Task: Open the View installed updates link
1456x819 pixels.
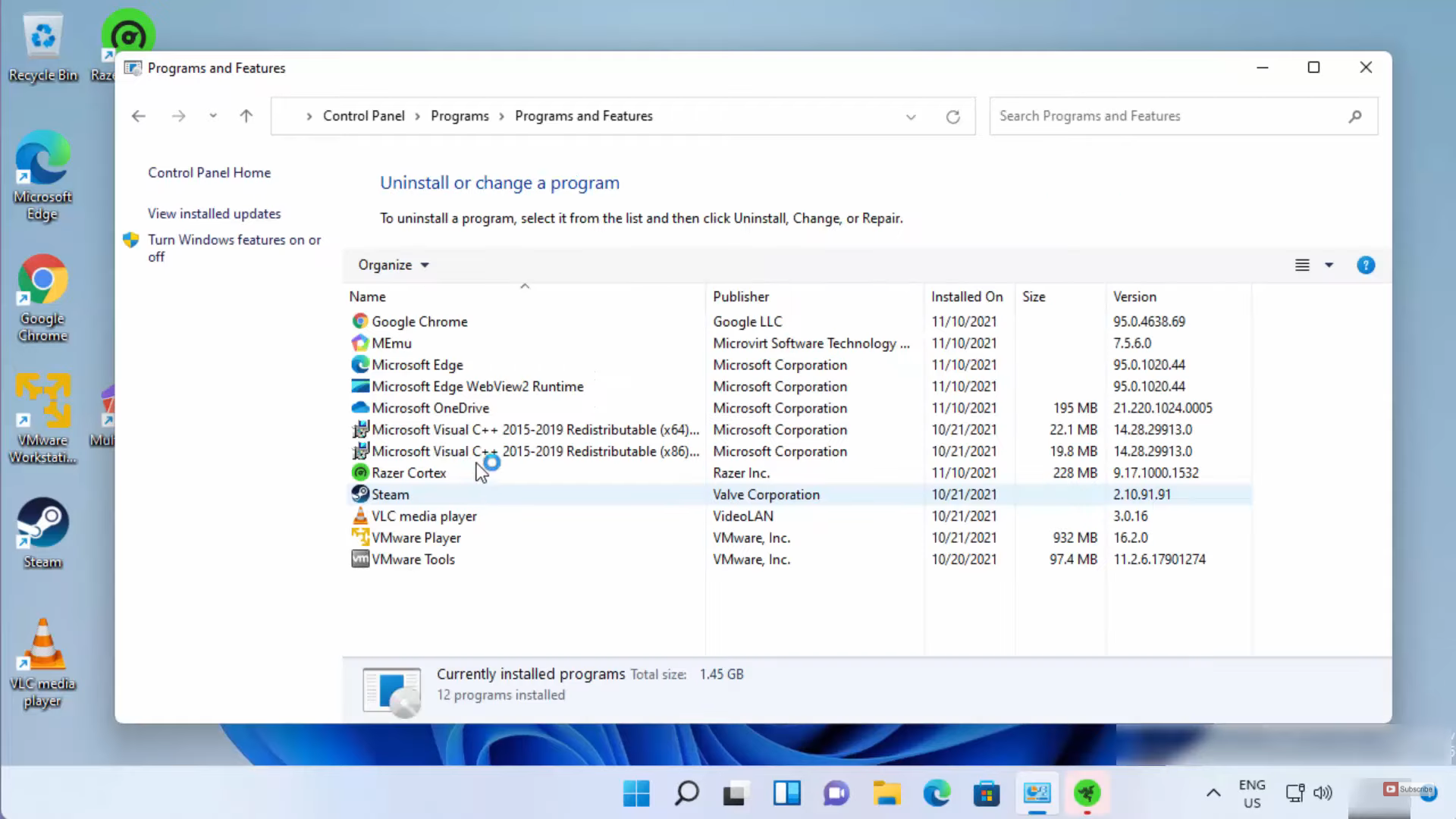Action: click(214, 214)
